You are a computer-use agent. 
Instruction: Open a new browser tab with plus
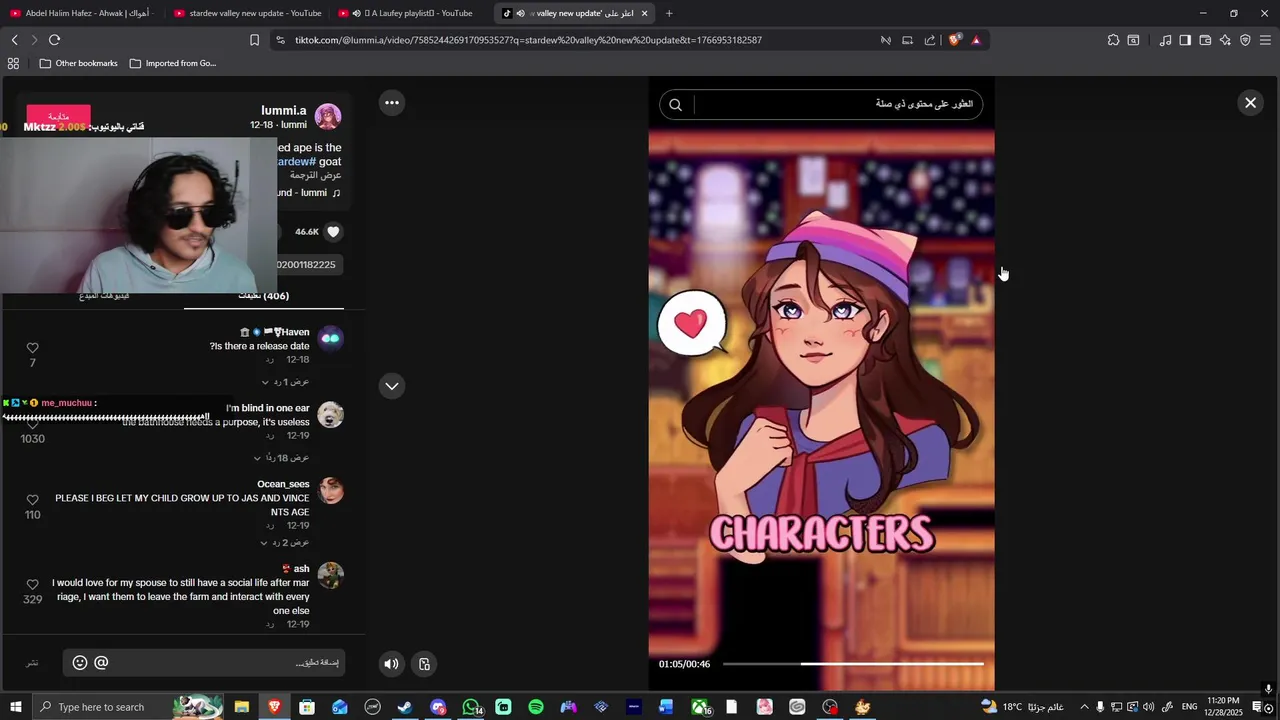tap(669, 13)
